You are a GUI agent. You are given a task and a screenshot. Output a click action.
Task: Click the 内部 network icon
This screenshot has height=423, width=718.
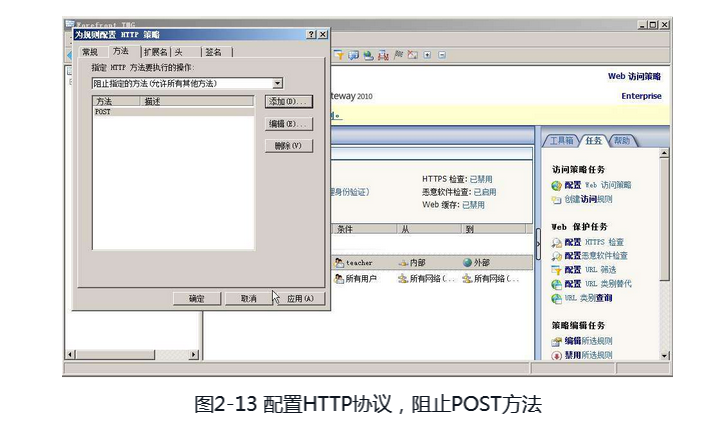(403, 263)
